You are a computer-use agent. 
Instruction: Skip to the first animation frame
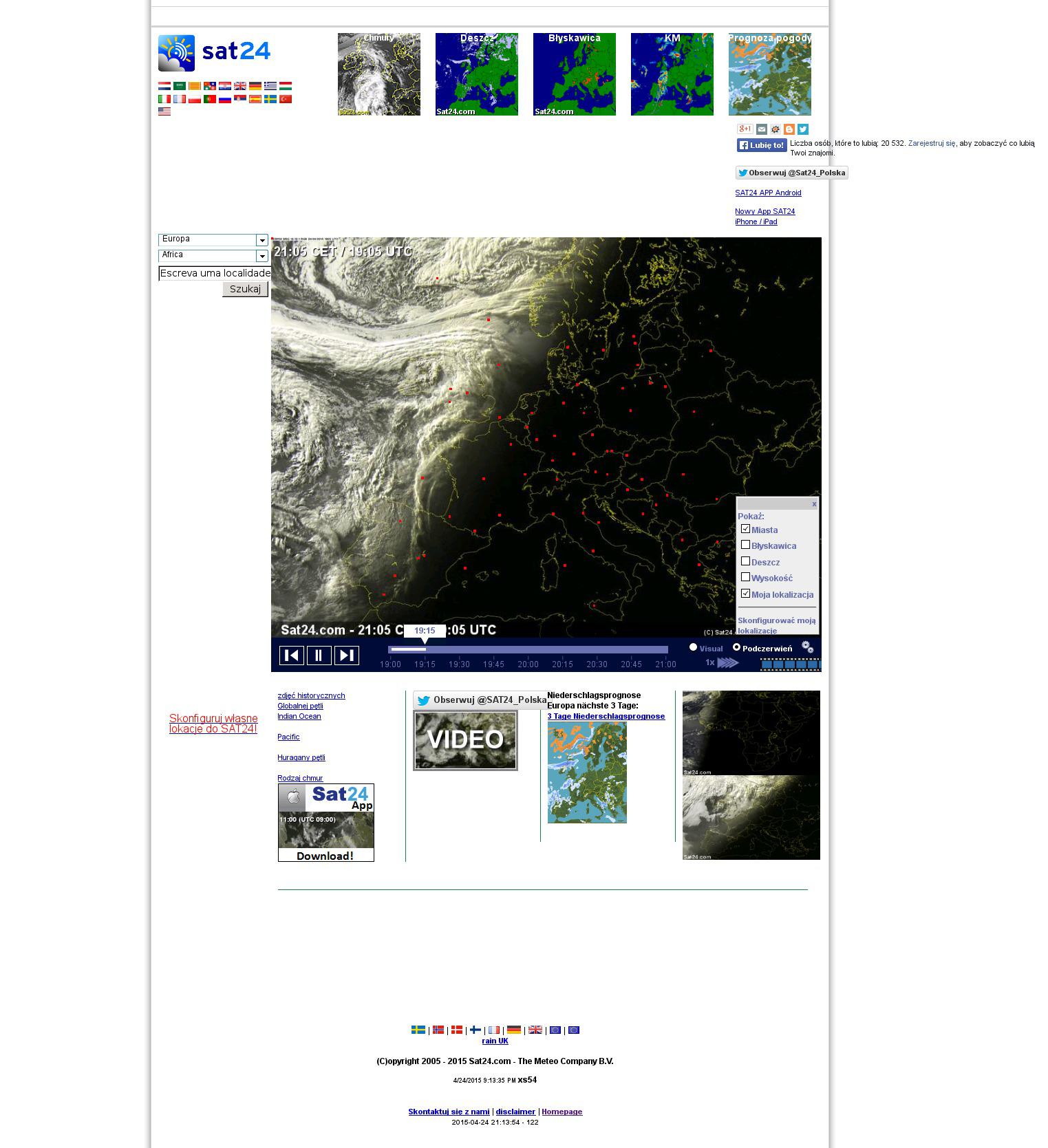coord(291,656)
